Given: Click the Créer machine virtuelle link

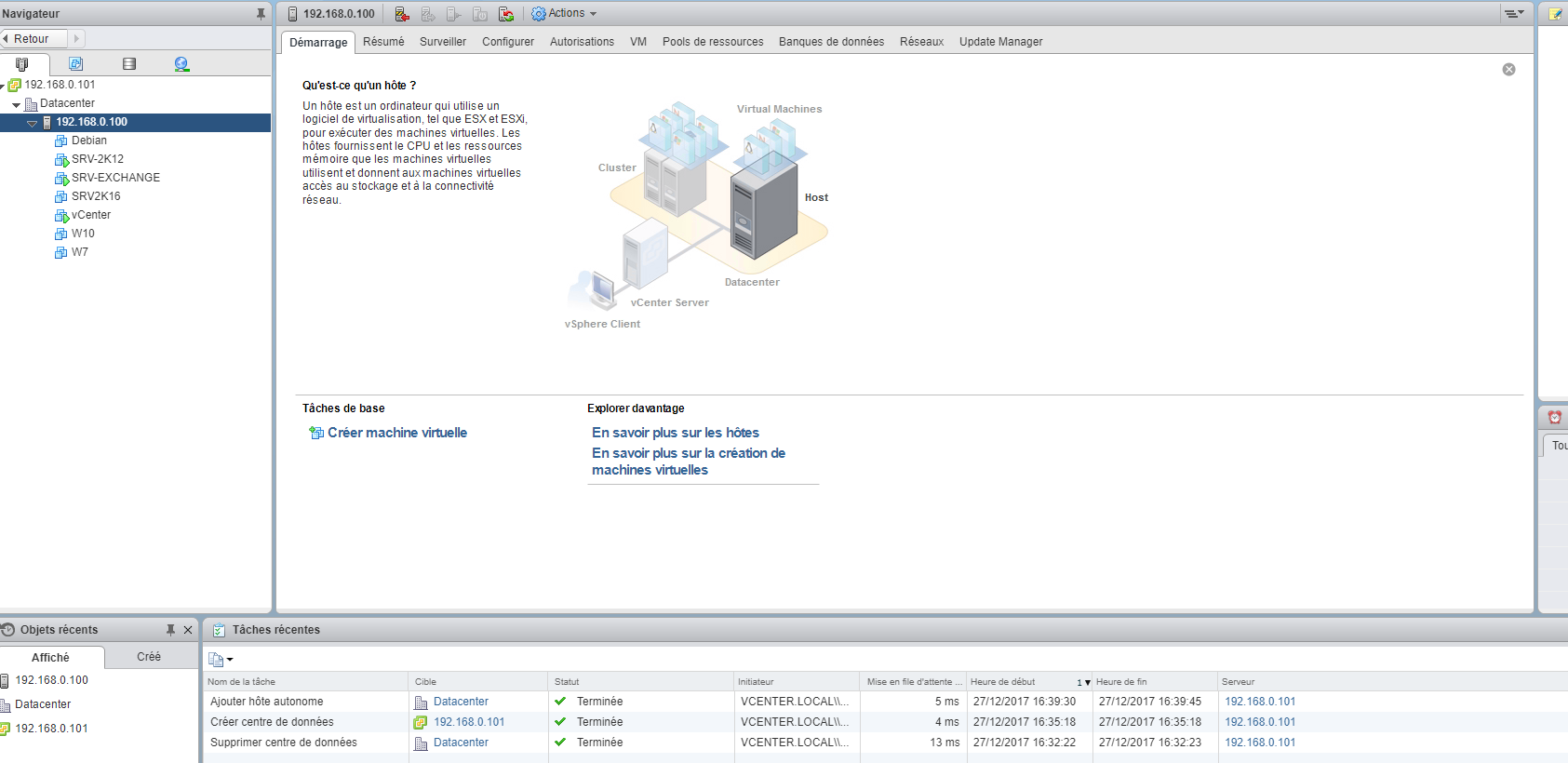Looking at the screenshot, I should pos(397,433).
